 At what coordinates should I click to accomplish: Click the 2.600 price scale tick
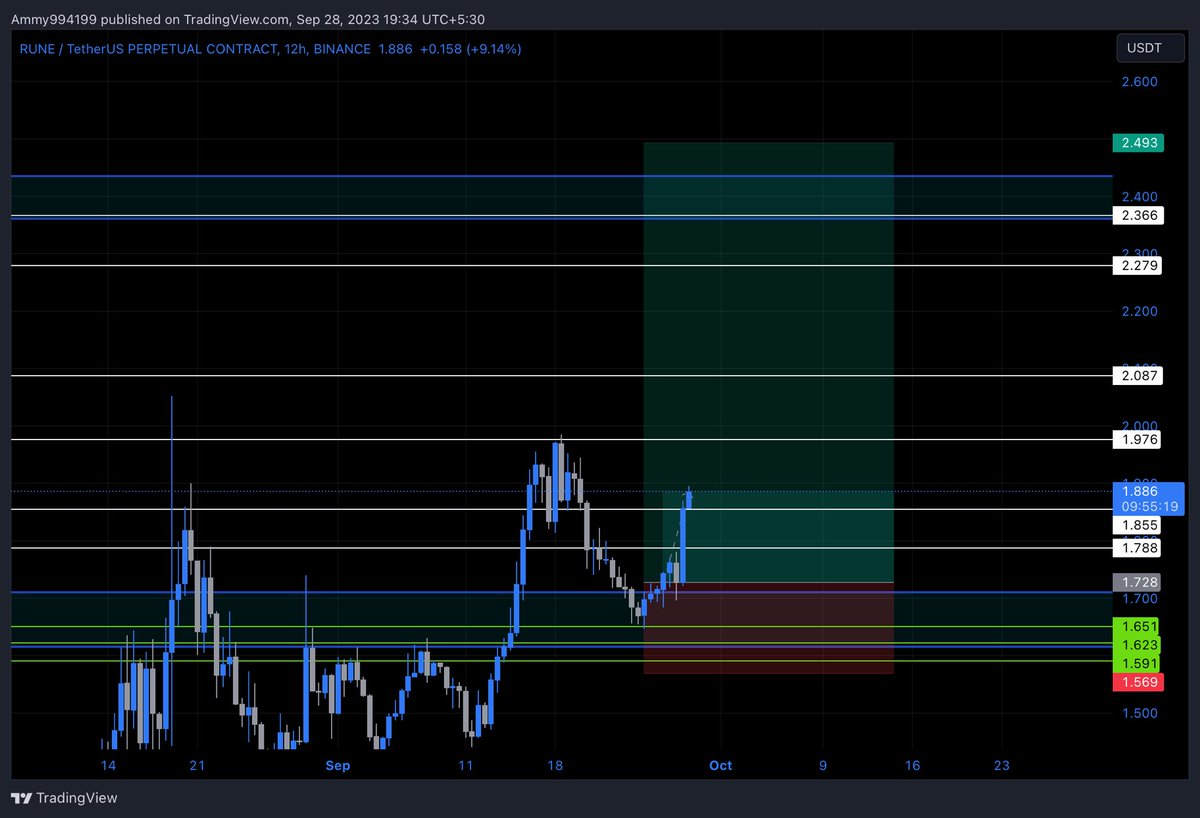(1140, 82)
